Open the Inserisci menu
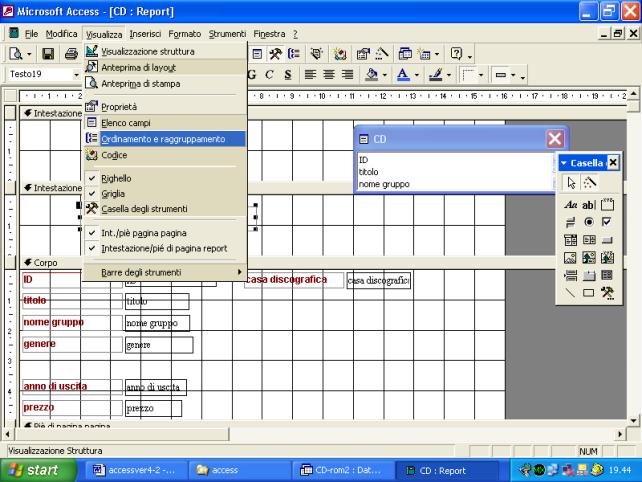Viewport: 642px width, 482px height. 145,34
